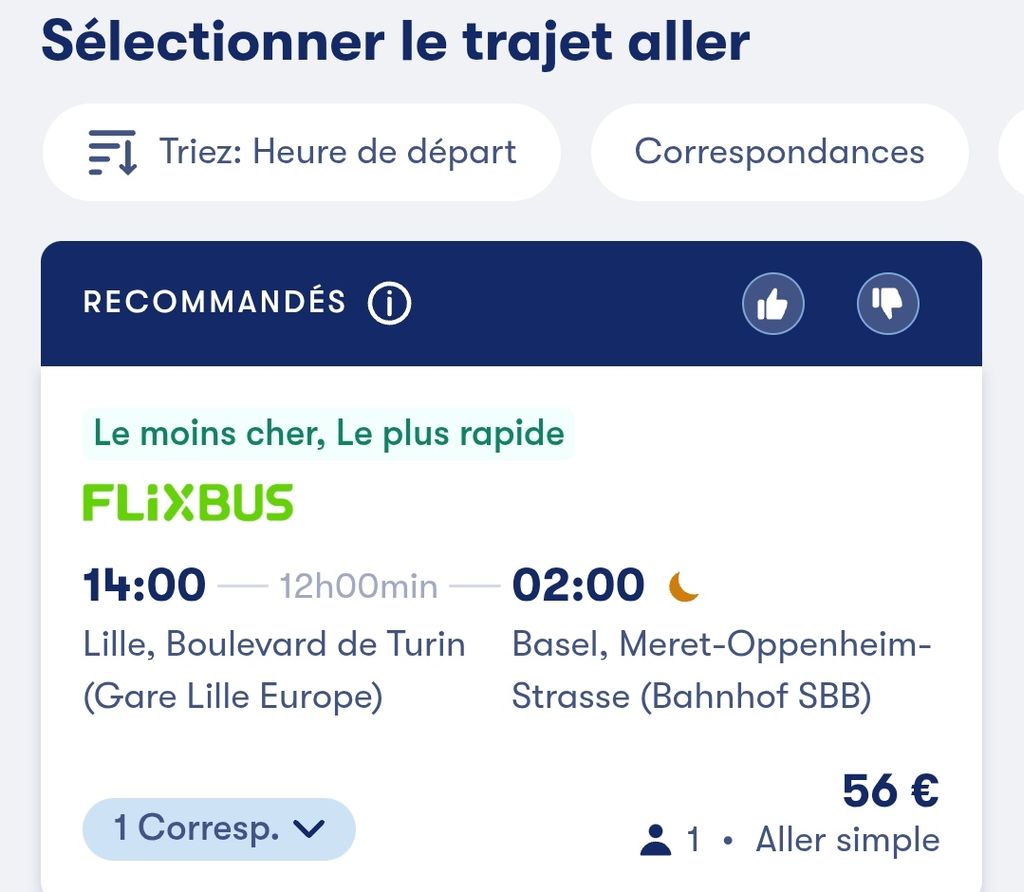This screenshot has width=1024, height=892.
Task: Select the 14:00 departure time
Action: 144,585
